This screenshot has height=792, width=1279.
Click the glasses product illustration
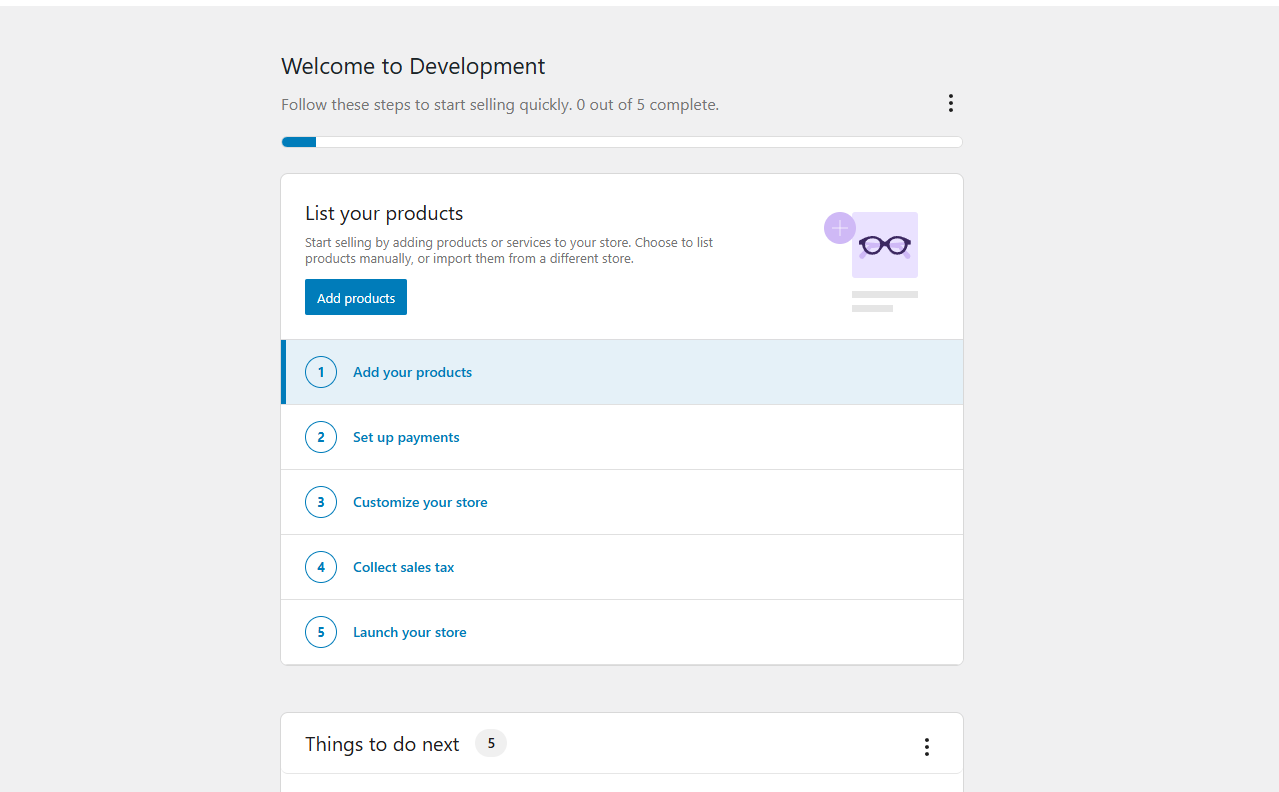pyautogui.click(x=885, y=245)
